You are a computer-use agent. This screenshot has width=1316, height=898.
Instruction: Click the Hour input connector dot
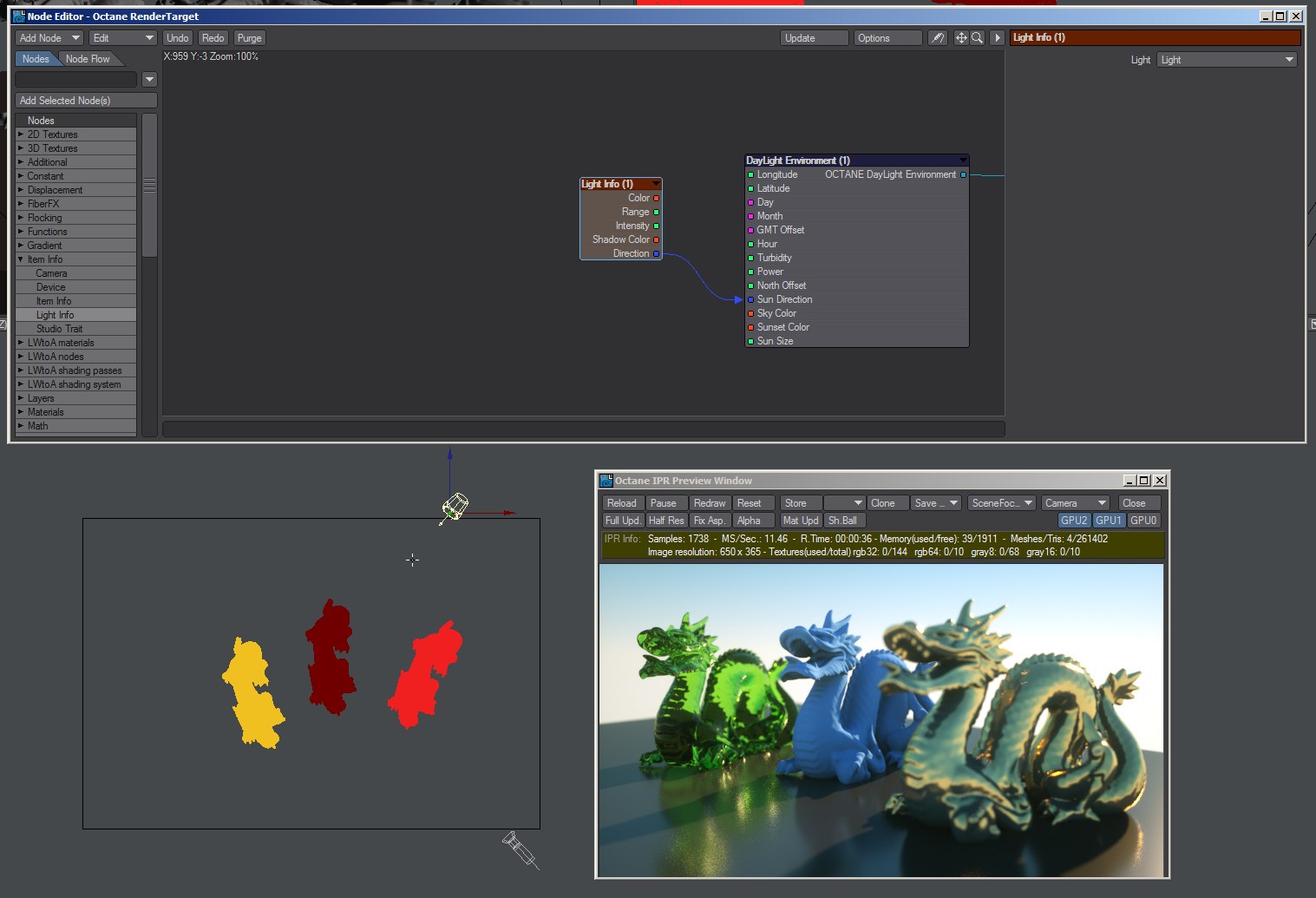coord(750,245)
